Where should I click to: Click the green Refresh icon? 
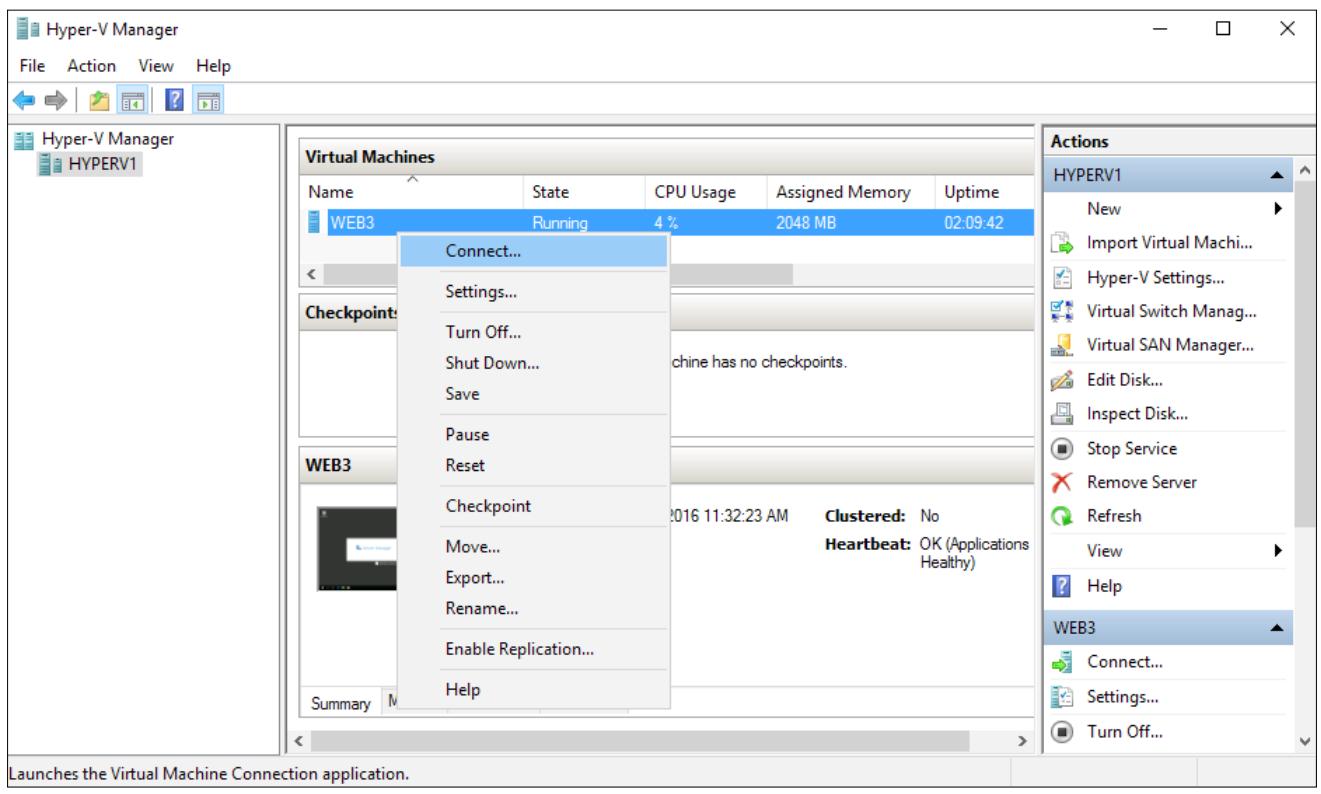(x=1062, y=516)
